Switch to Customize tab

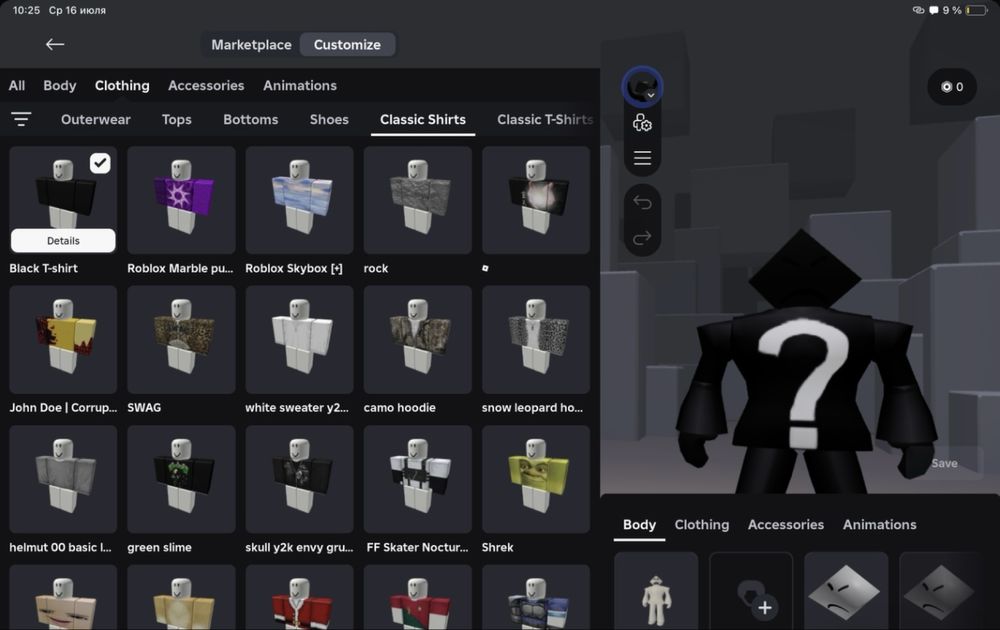pos(347,45)
